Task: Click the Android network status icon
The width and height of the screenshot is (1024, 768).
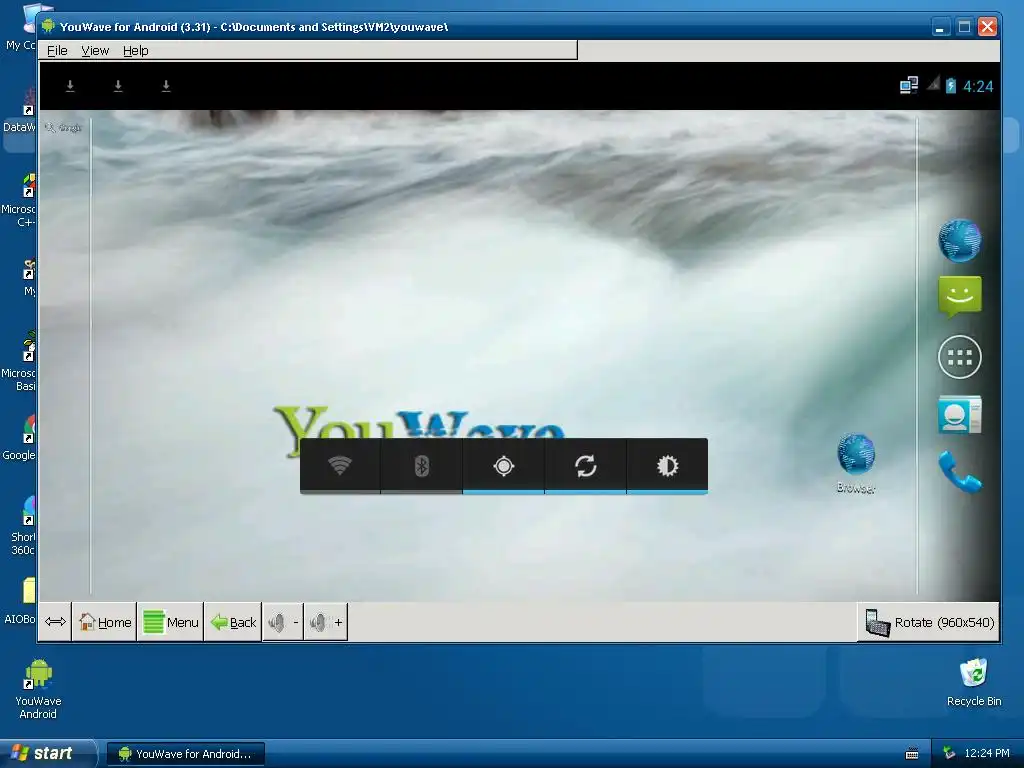Action: click(908, 86)
